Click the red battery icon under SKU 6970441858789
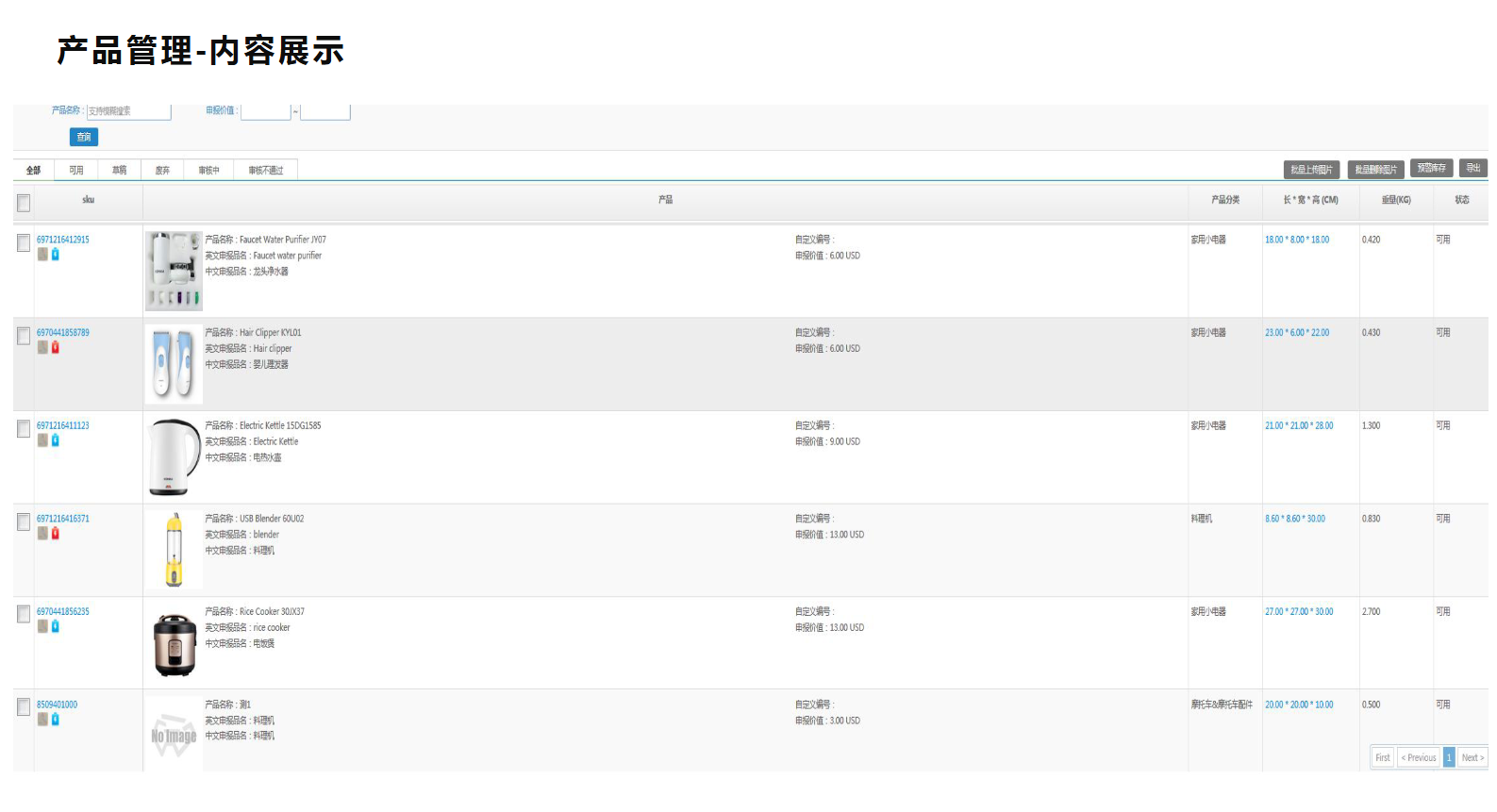 coord(55,348)
